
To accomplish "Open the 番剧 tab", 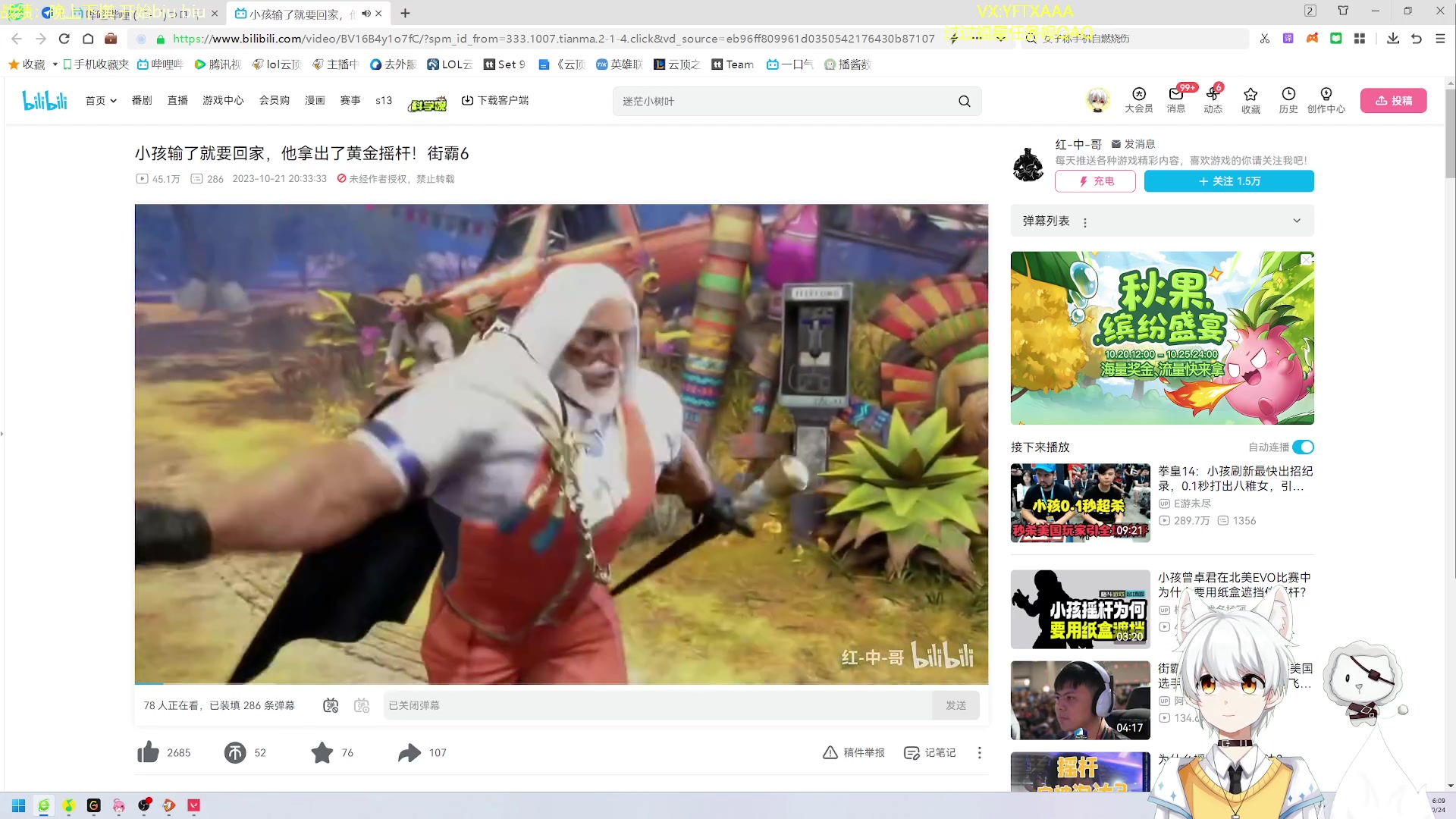I will click(x=142, y=100).
